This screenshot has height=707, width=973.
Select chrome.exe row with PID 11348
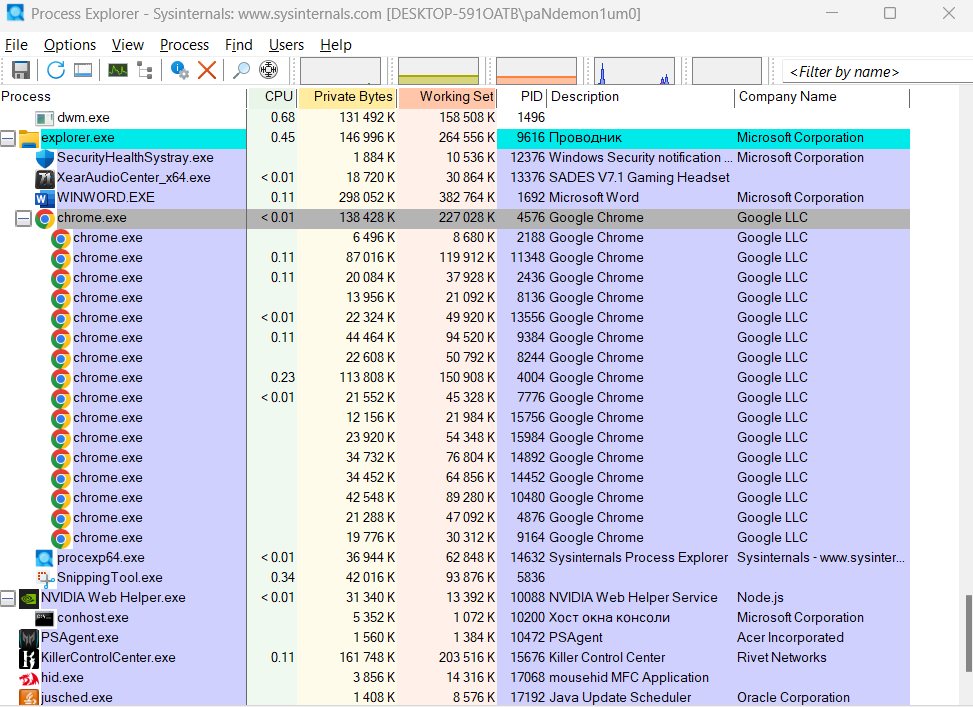[455, 258]
